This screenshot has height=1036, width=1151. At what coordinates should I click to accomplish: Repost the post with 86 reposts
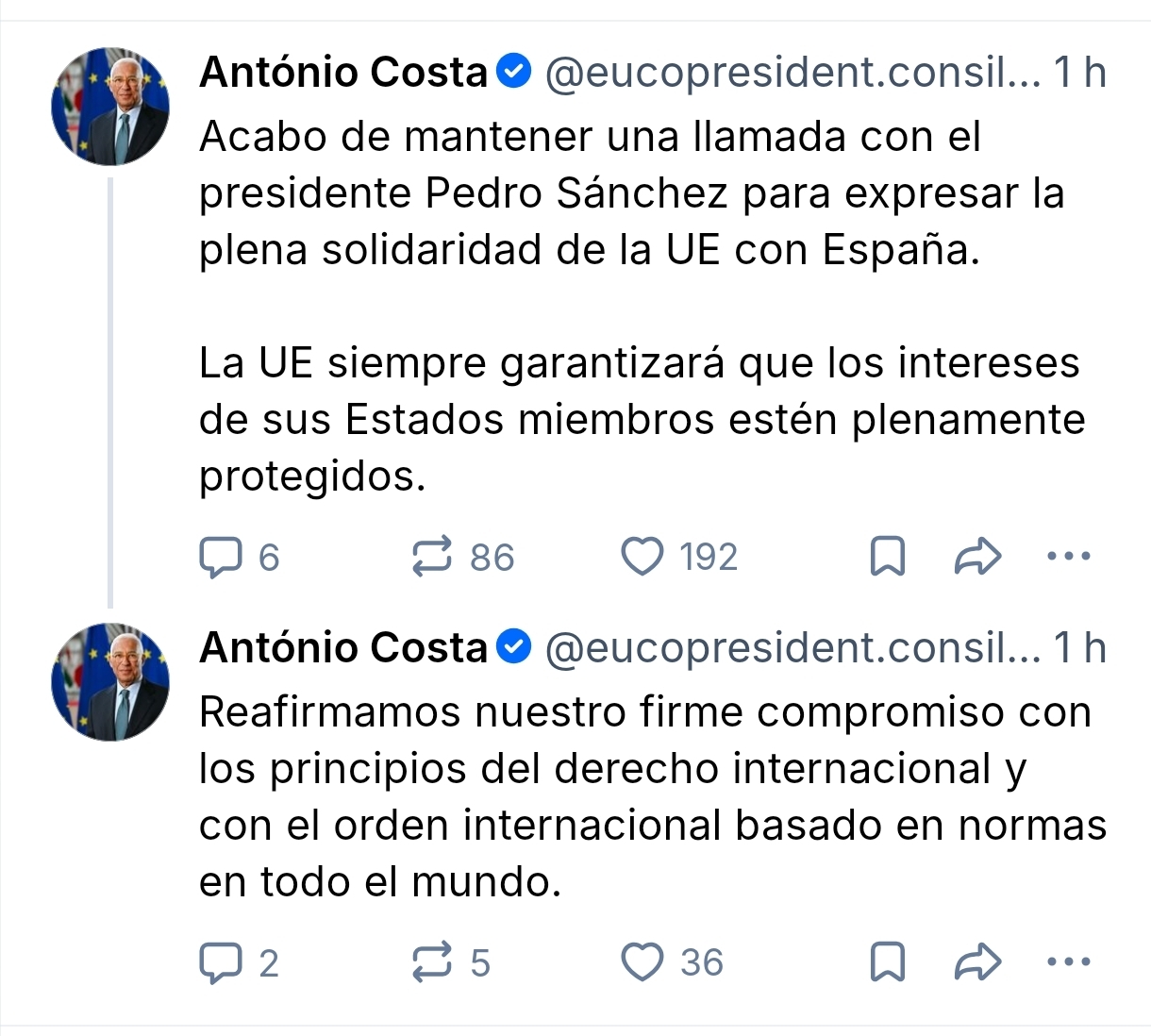tap(432, 557)
